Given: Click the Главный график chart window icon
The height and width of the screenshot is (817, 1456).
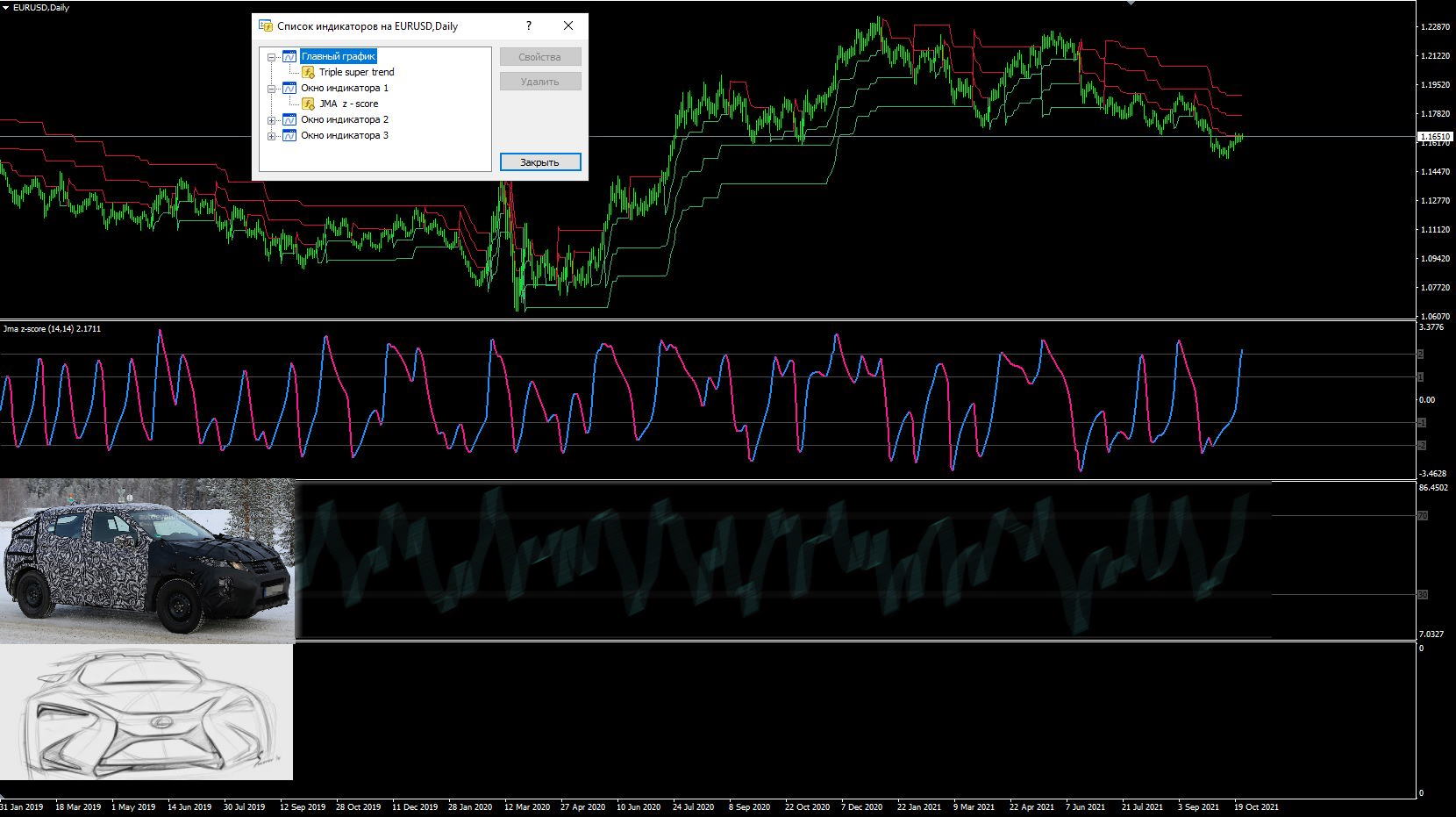Looking at the screenshot, I should pos(289,56).
